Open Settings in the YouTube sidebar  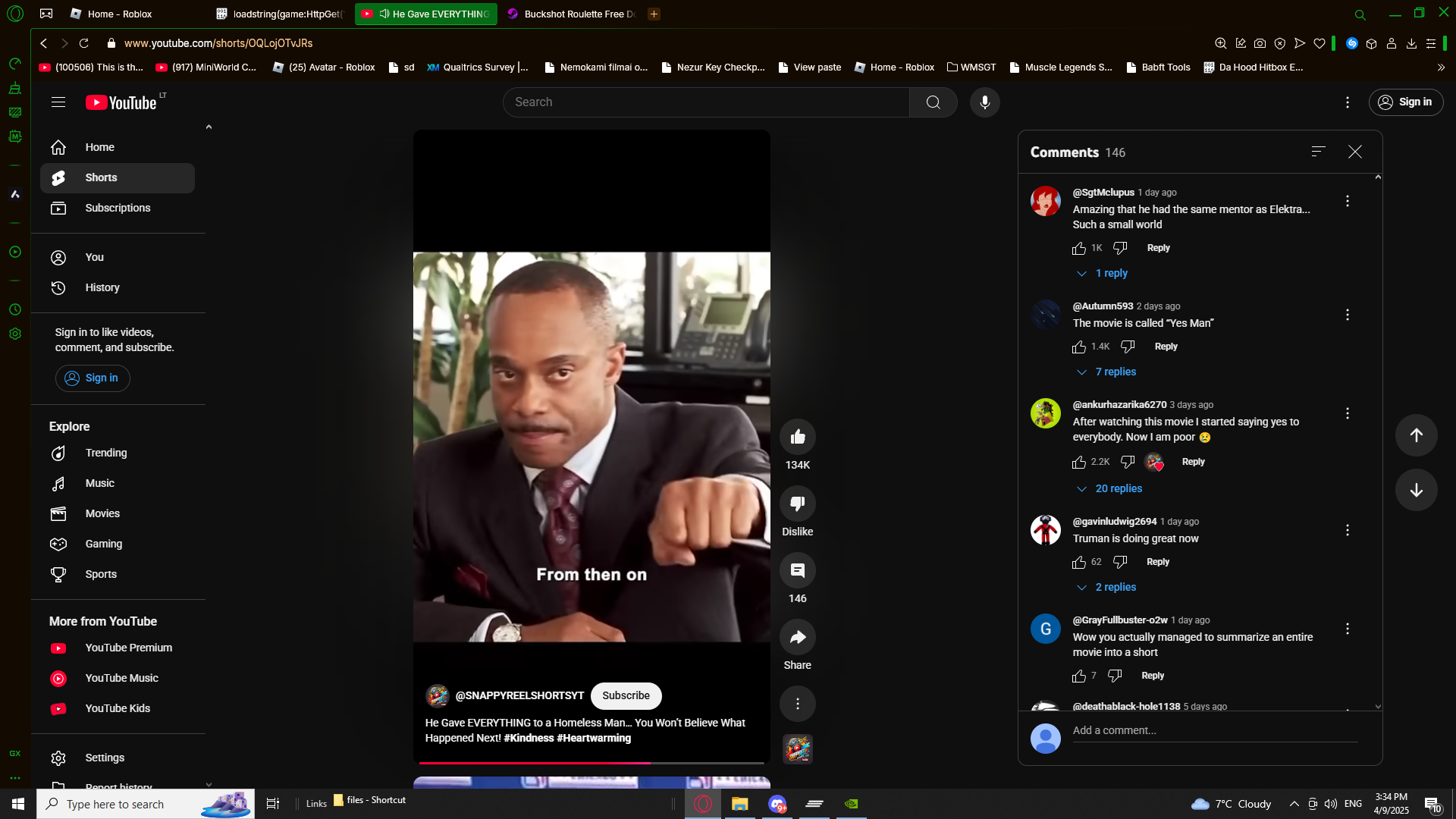tap(118, 758)
